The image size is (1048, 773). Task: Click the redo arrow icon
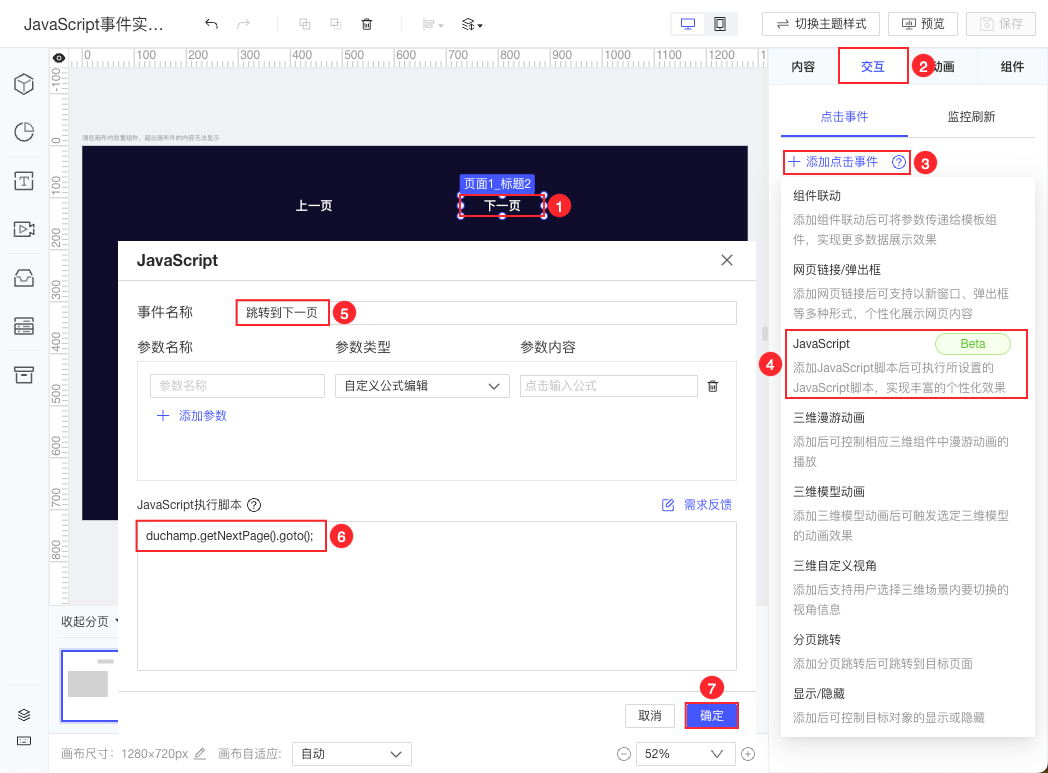tap(243, 24)
